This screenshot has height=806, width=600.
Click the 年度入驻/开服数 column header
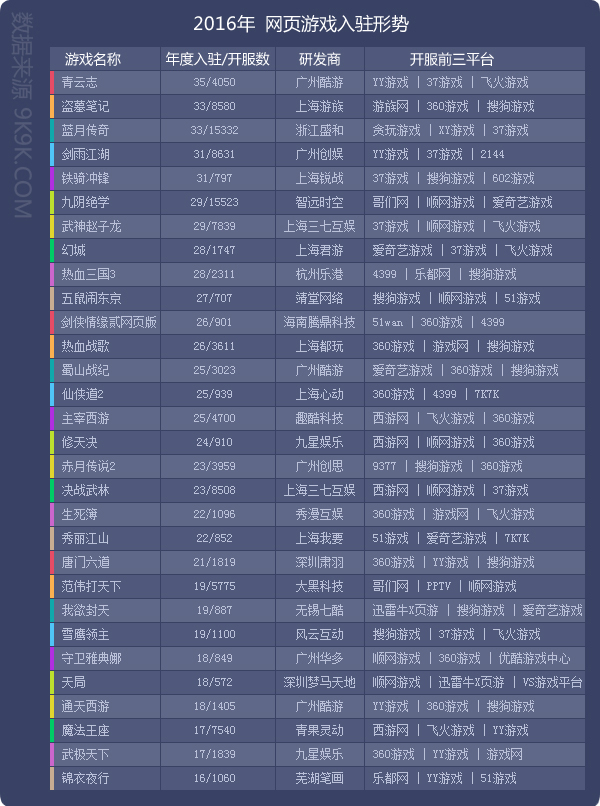pyautogui.click(x=217, y=60)
